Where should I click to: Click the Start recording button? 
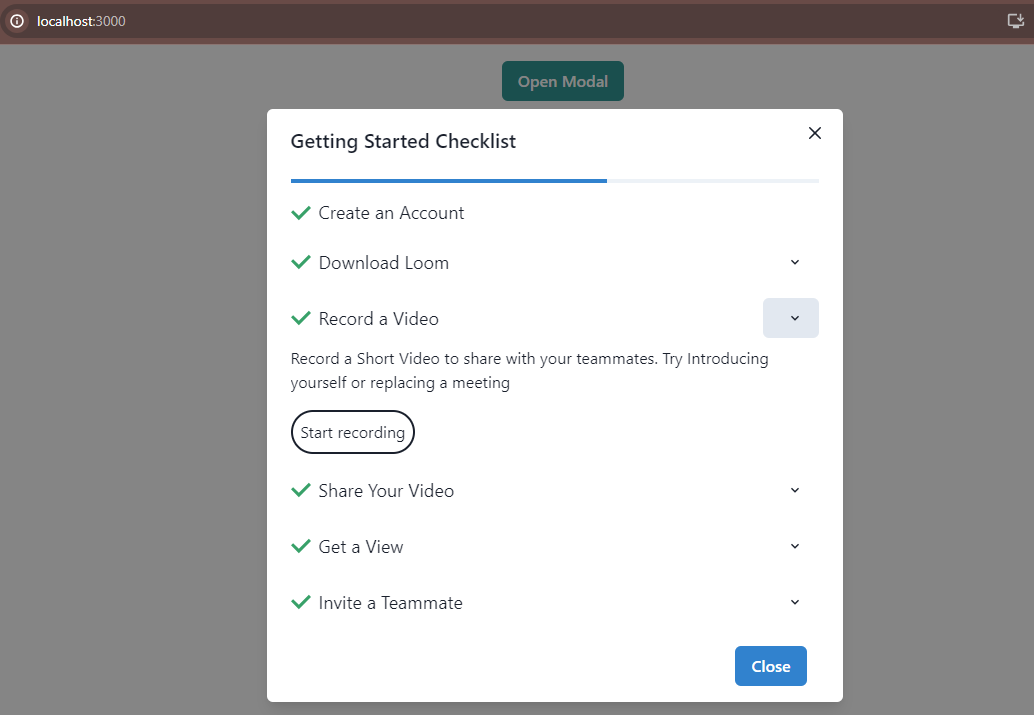coord(353,432)
